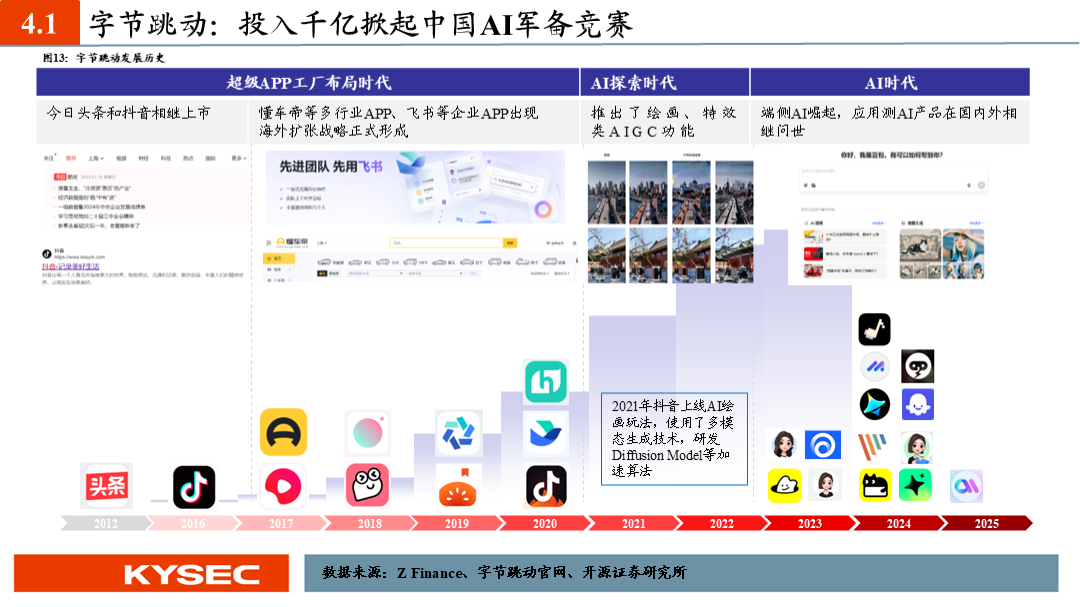
Task: Click the 2017 timeline arrow
Action: (281, 524)
